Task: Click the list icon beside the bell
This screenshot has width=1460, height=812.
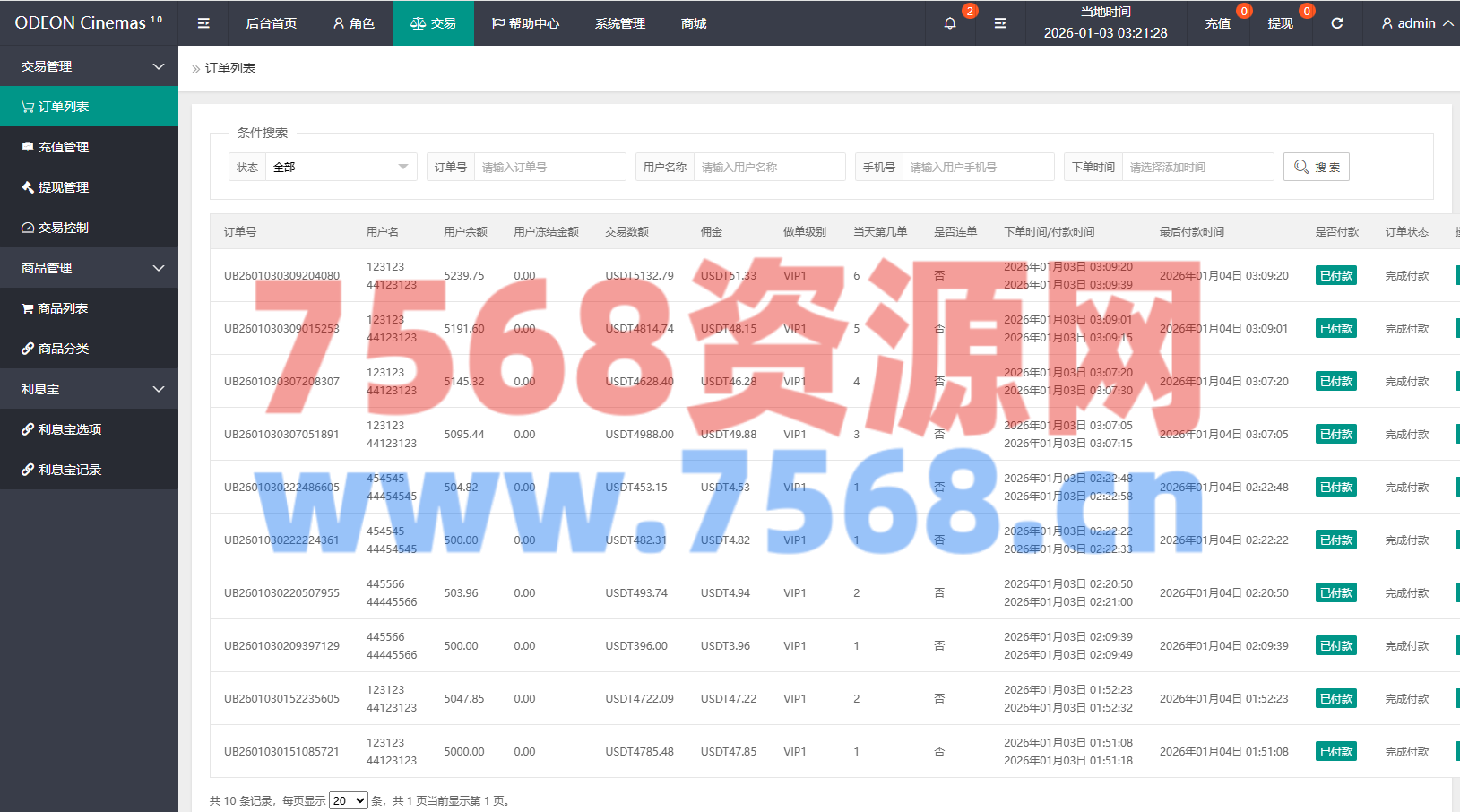Action: 1000,23
